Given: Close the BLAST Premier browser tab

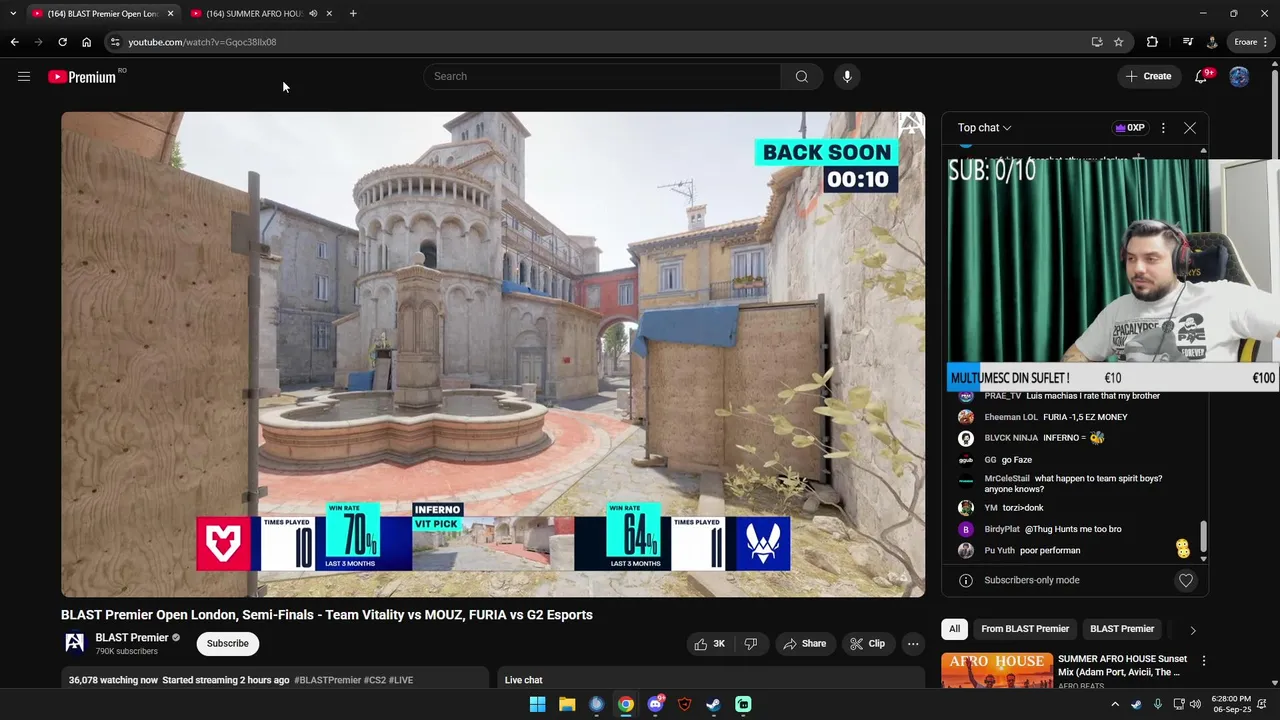Looking at the screenshot, I should (x=170, y=14).
